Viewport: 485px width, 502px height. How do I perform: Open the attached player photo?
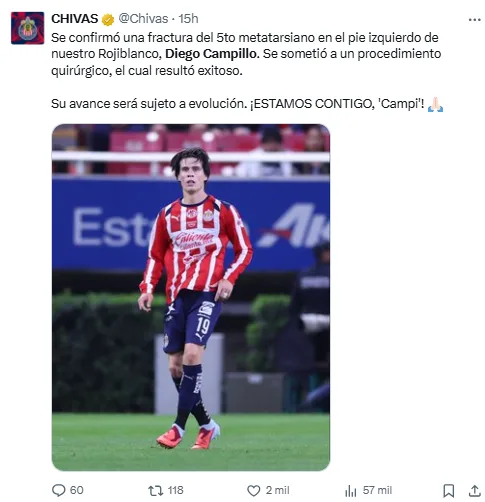pos(191,297)
